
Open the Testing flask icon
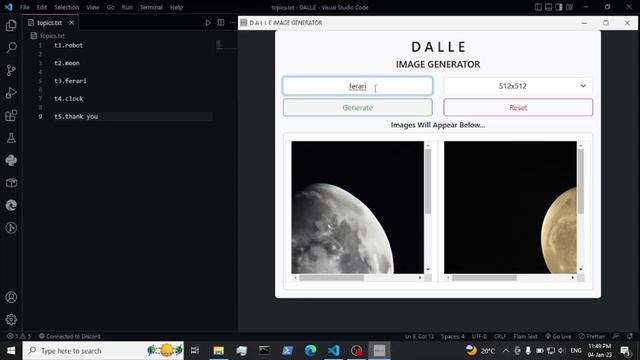[x=11, y=138]
